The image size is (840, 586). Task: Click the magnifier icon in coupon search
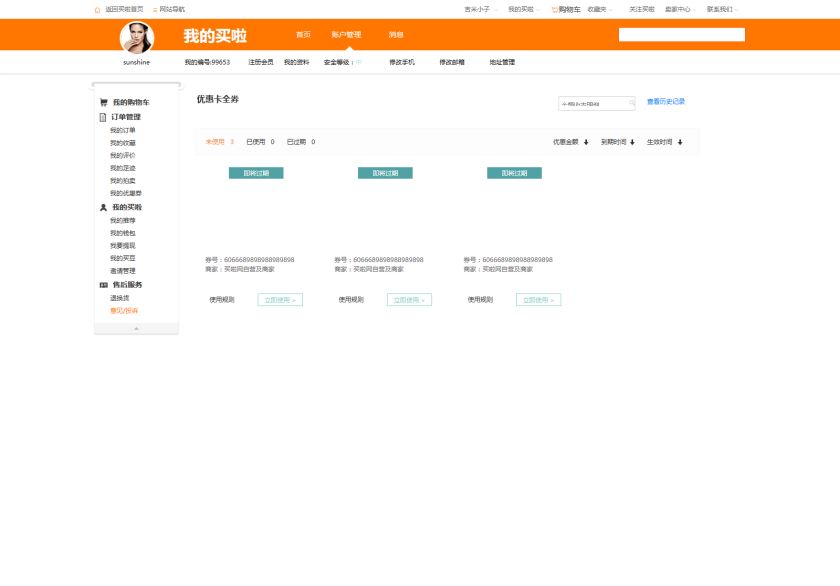point(632,103)
